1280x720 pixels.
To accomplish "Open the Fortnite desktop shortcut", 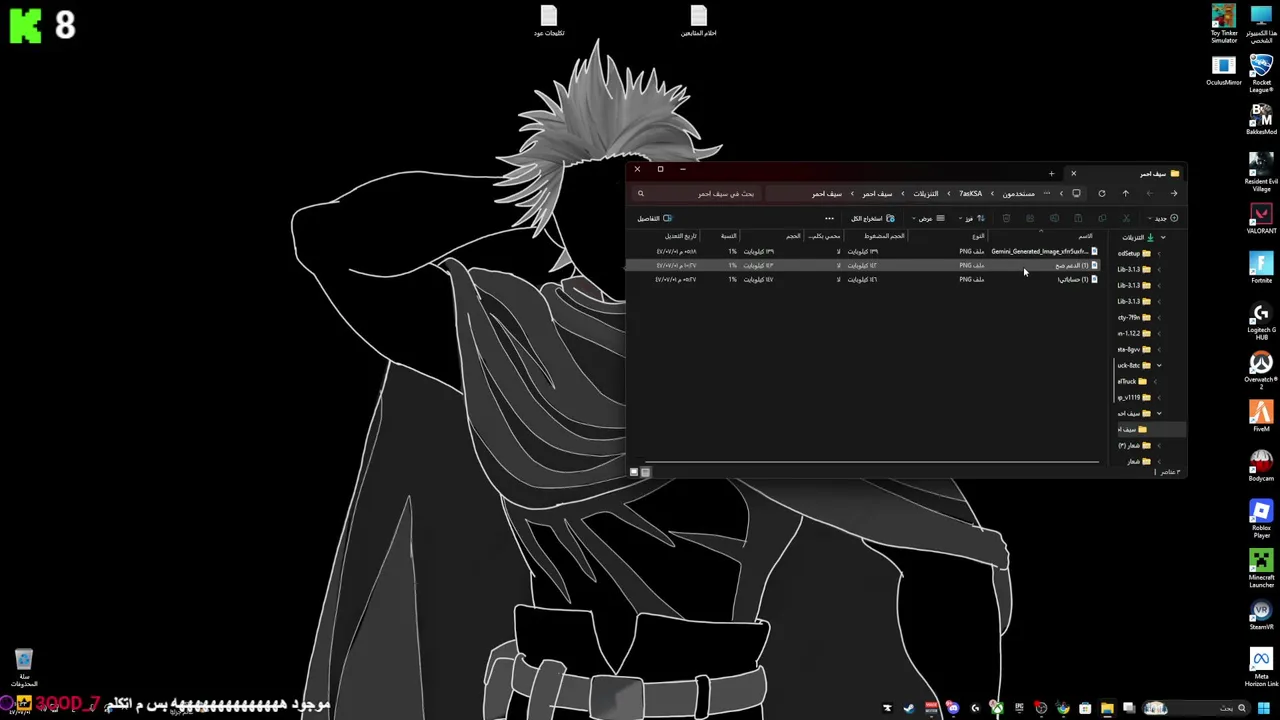I will (1261, 267).
